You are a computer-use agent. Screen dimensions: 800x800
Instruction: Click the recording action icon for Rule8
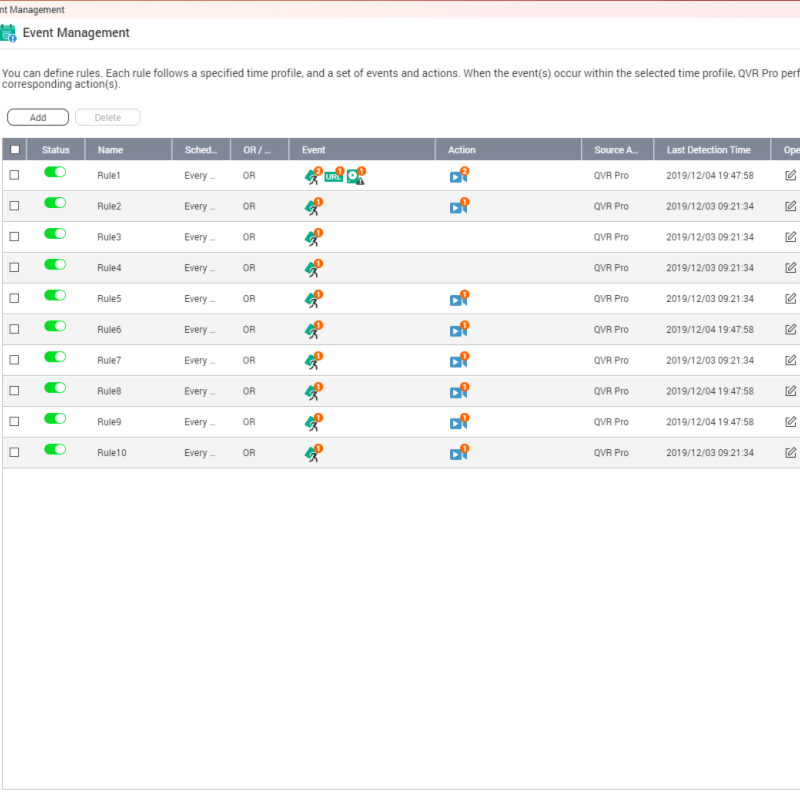(459, 391)
